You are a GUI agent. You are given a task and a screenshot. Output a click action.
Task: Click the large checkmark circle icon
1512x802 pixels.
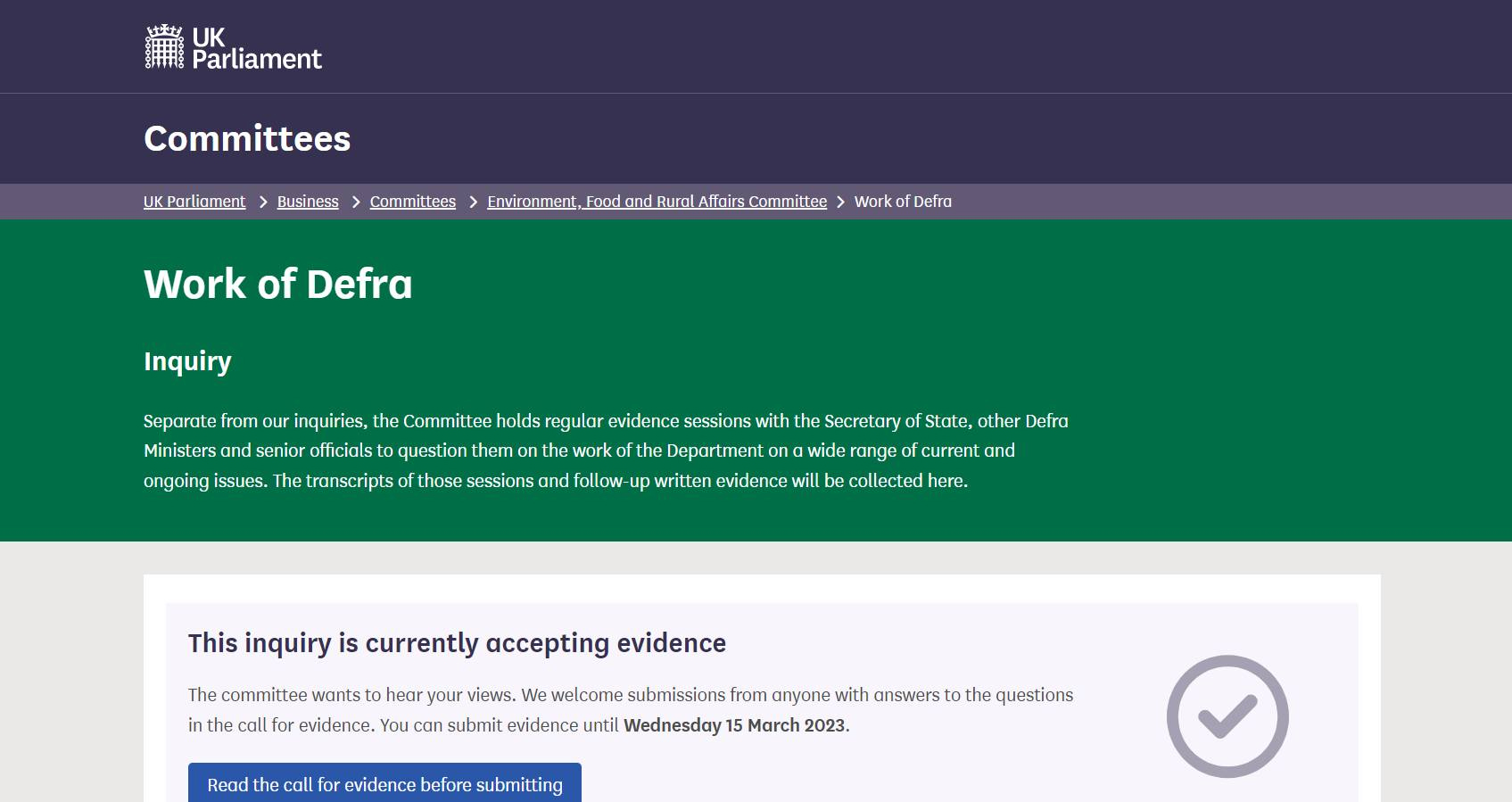tap(1227, 716)
